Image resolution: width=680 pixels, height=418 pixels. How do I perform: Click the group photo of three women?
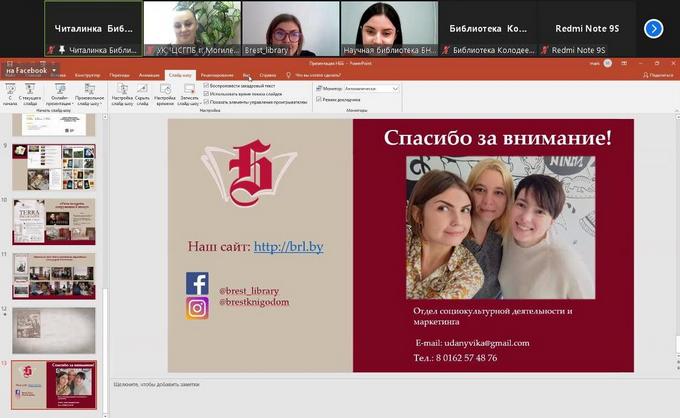tap(500, 228)
